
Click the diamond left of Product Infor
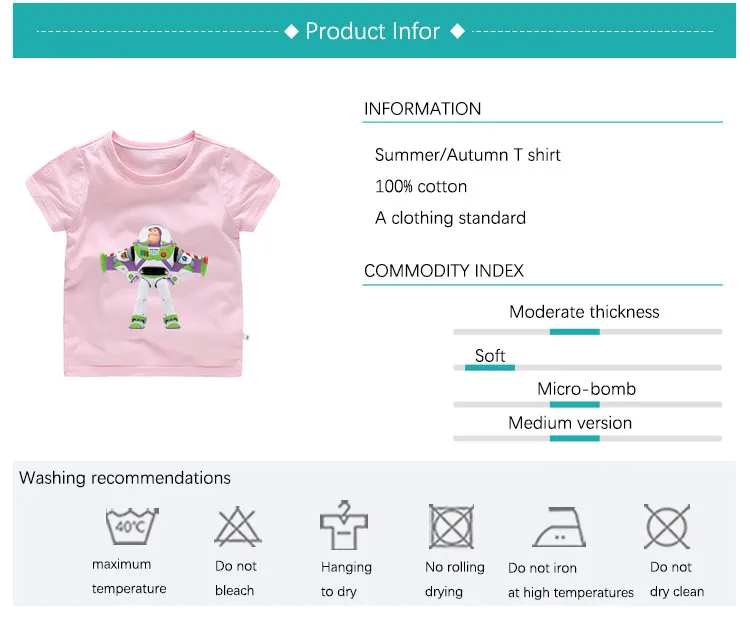coord(291,32)
